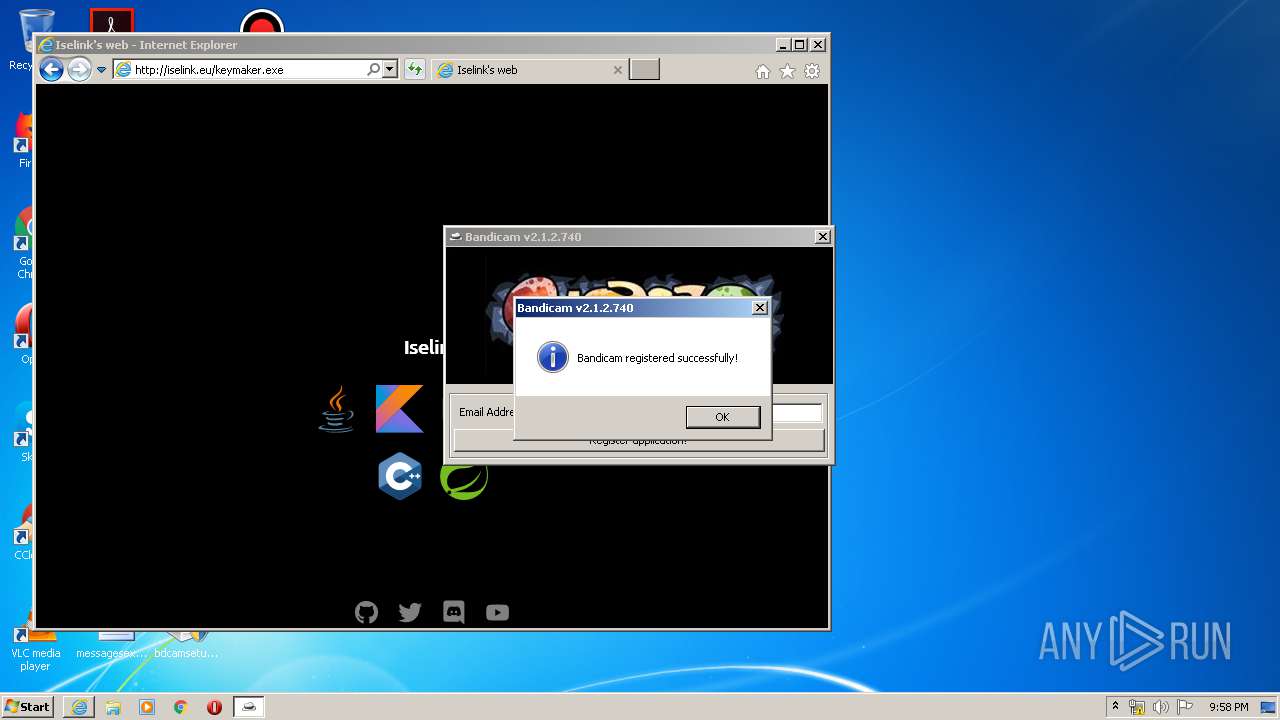This screenshot has height=720, width=1280.
Task: Open recent pages dropdown arrow
Action: pos(101,70)
